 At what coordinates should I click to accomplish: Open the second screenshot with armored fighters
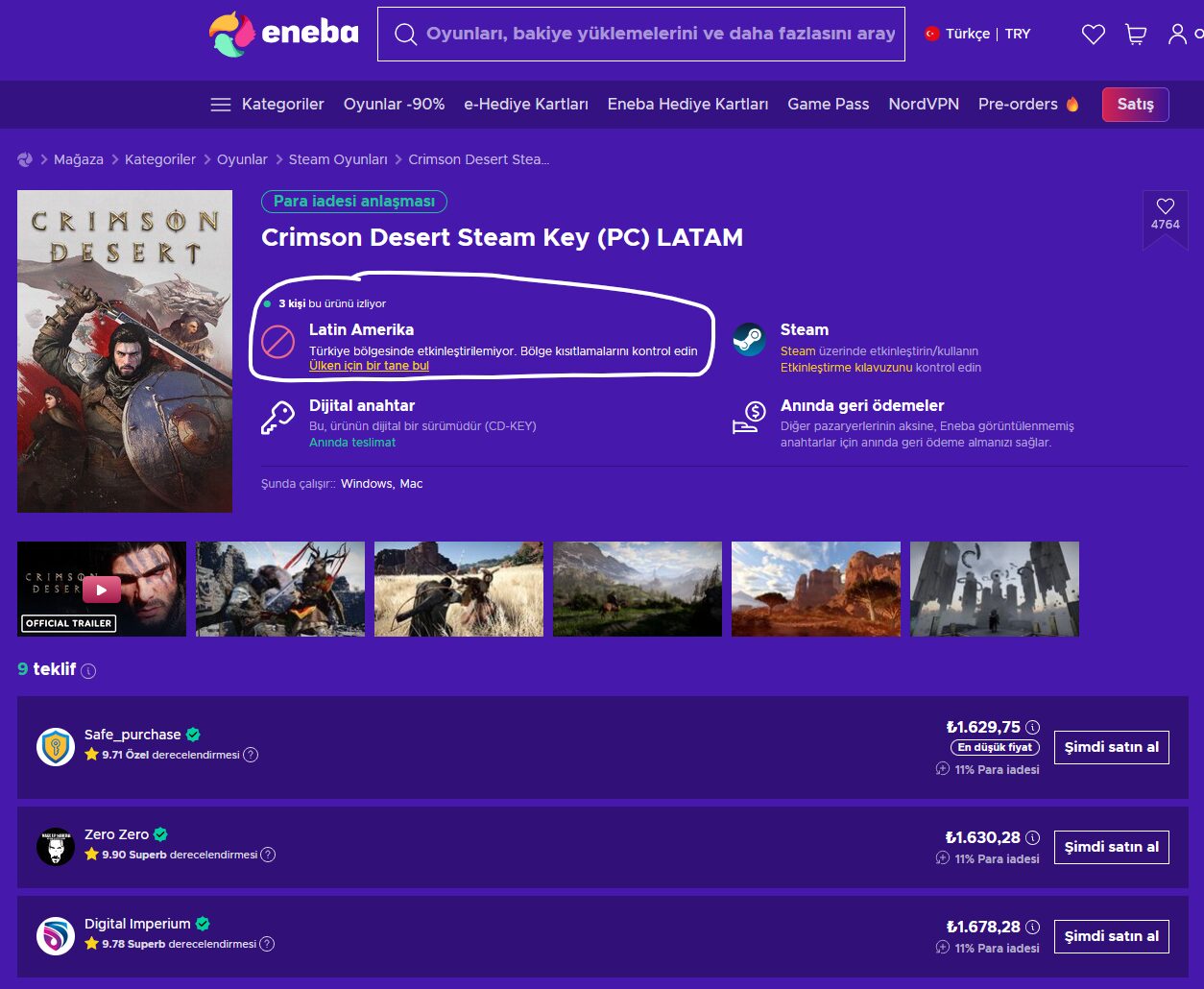click(280, 589)
